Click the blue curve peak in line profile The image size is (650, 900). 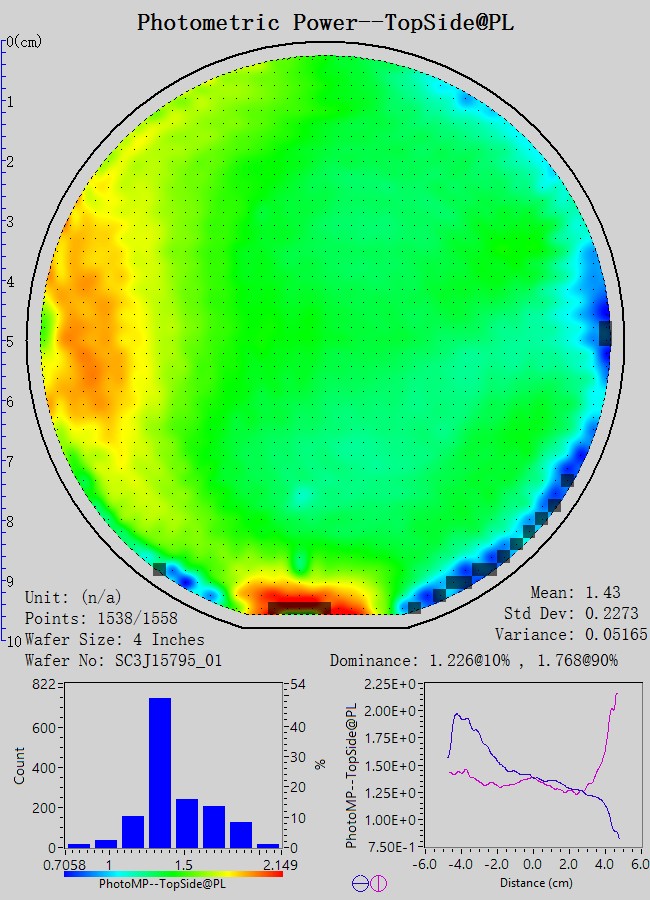click(458, 715)
